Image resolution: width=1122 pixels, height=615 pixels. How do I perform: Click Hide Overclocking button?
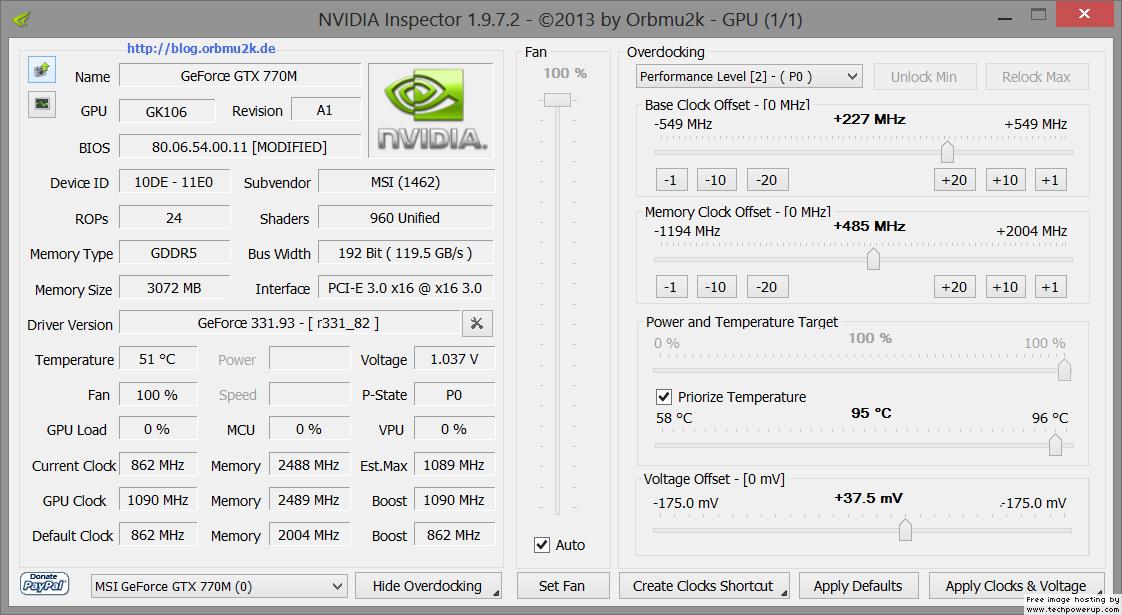point(427,586)
